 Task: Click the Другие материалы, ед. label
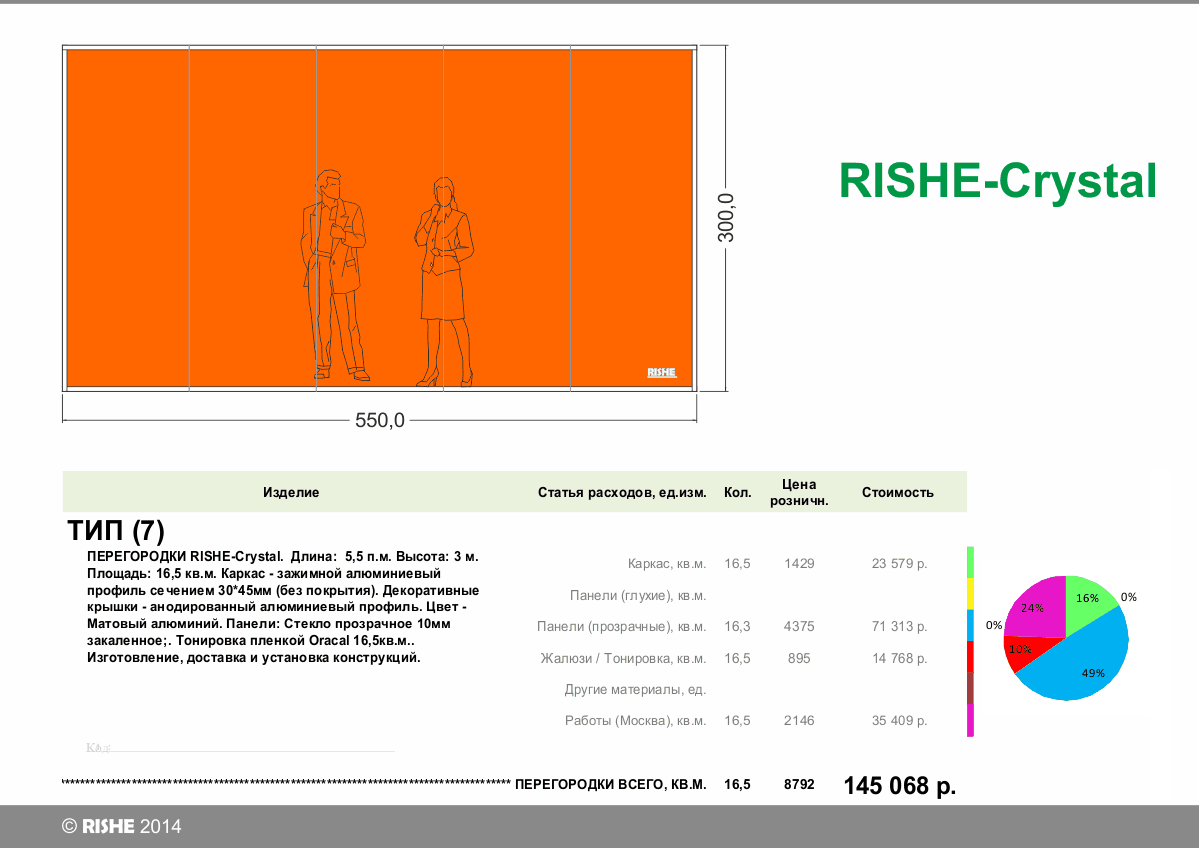click(x=635, y=690)
